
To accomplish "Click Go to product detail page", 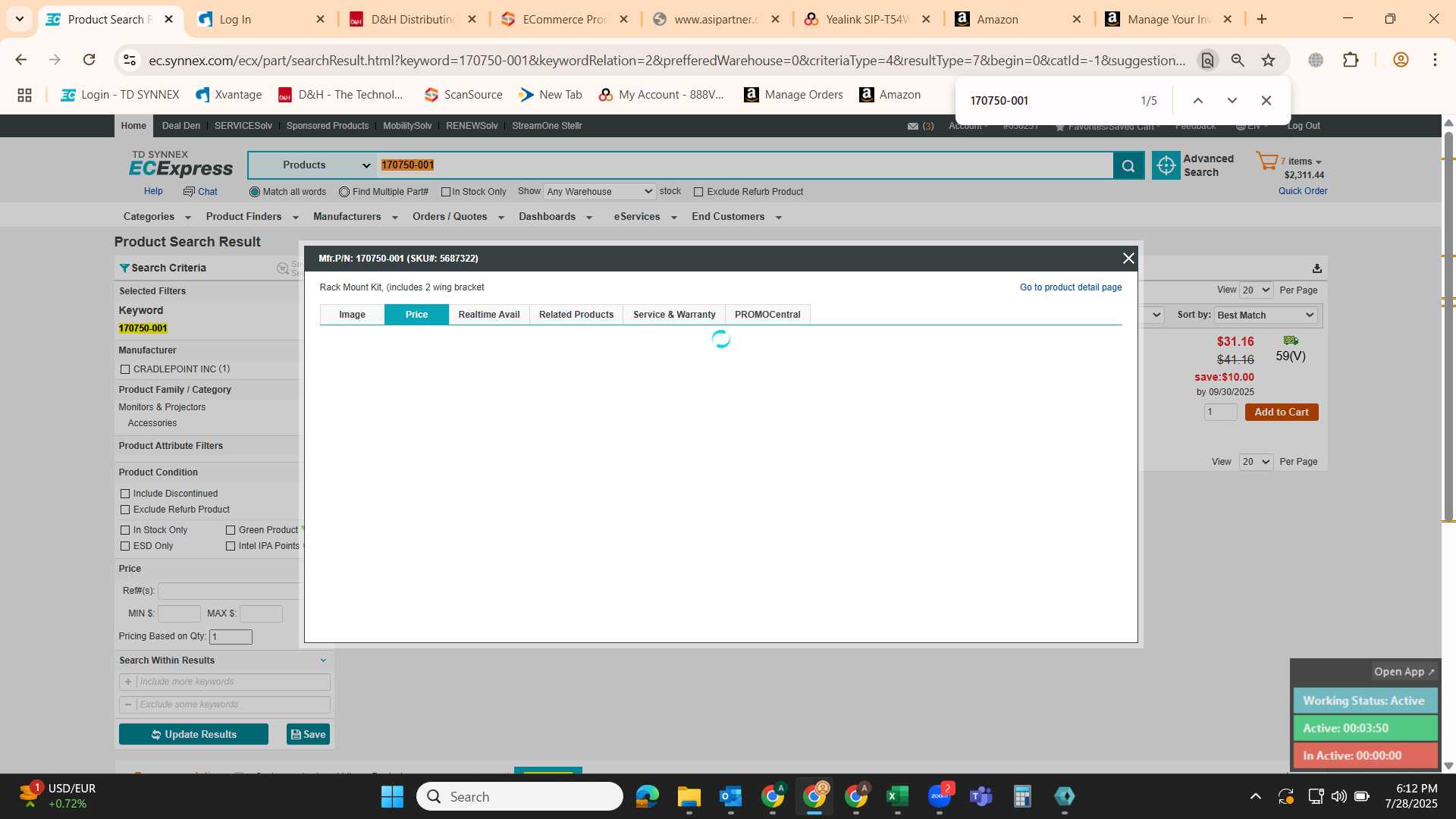I will [x=1071, y=287].
